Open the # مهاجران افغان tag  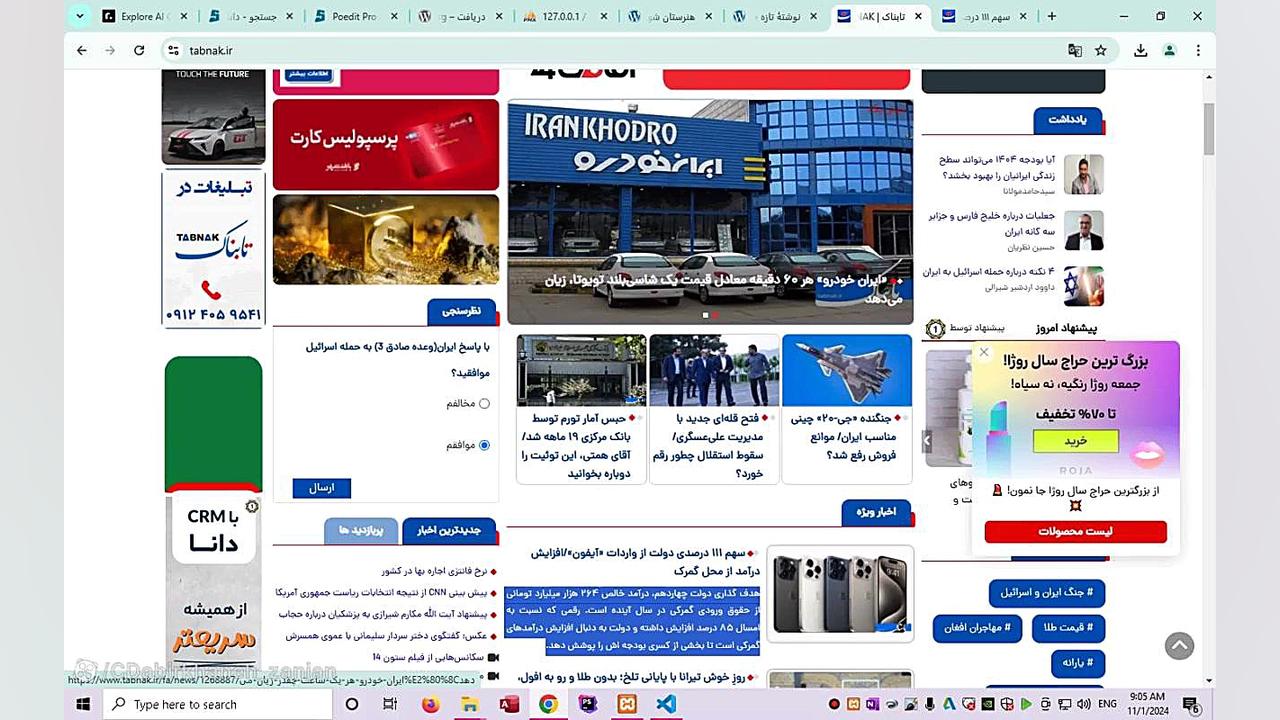[x=978, y=628]
